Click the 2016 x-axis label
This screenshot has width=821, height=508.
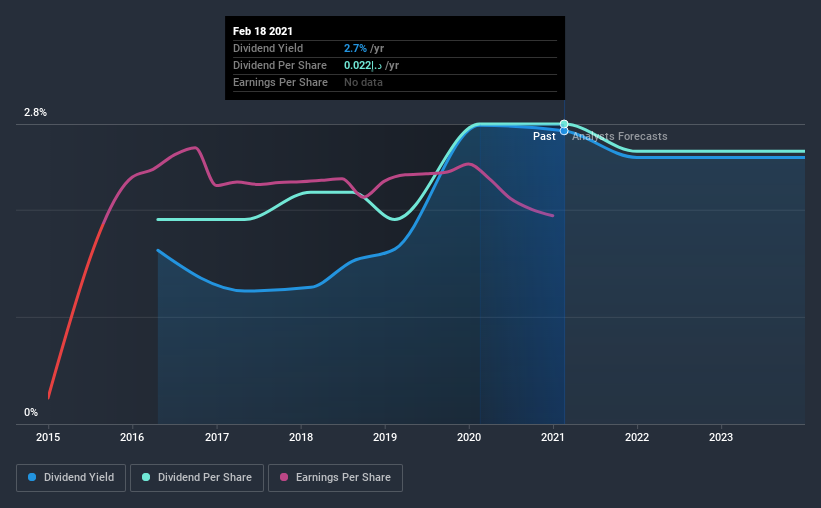pyautogui.click(x=132, y=437)
